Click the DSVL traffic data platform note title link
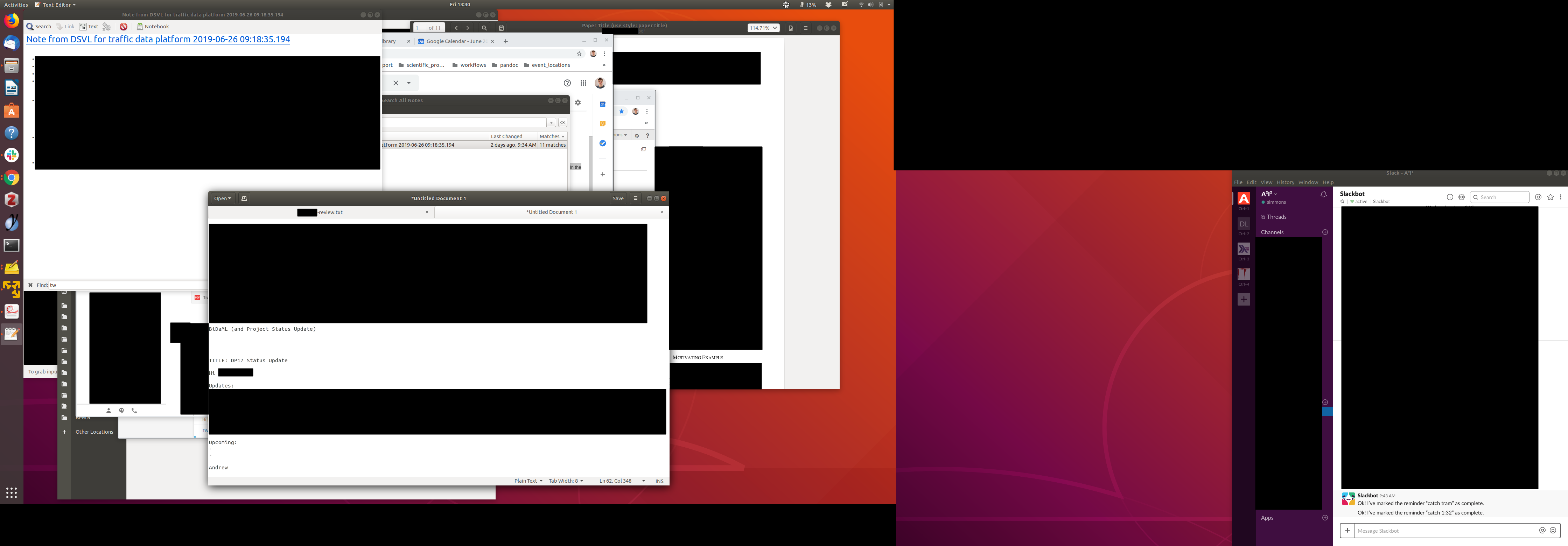The image size is (1568, 546). [x=158, y=40]
